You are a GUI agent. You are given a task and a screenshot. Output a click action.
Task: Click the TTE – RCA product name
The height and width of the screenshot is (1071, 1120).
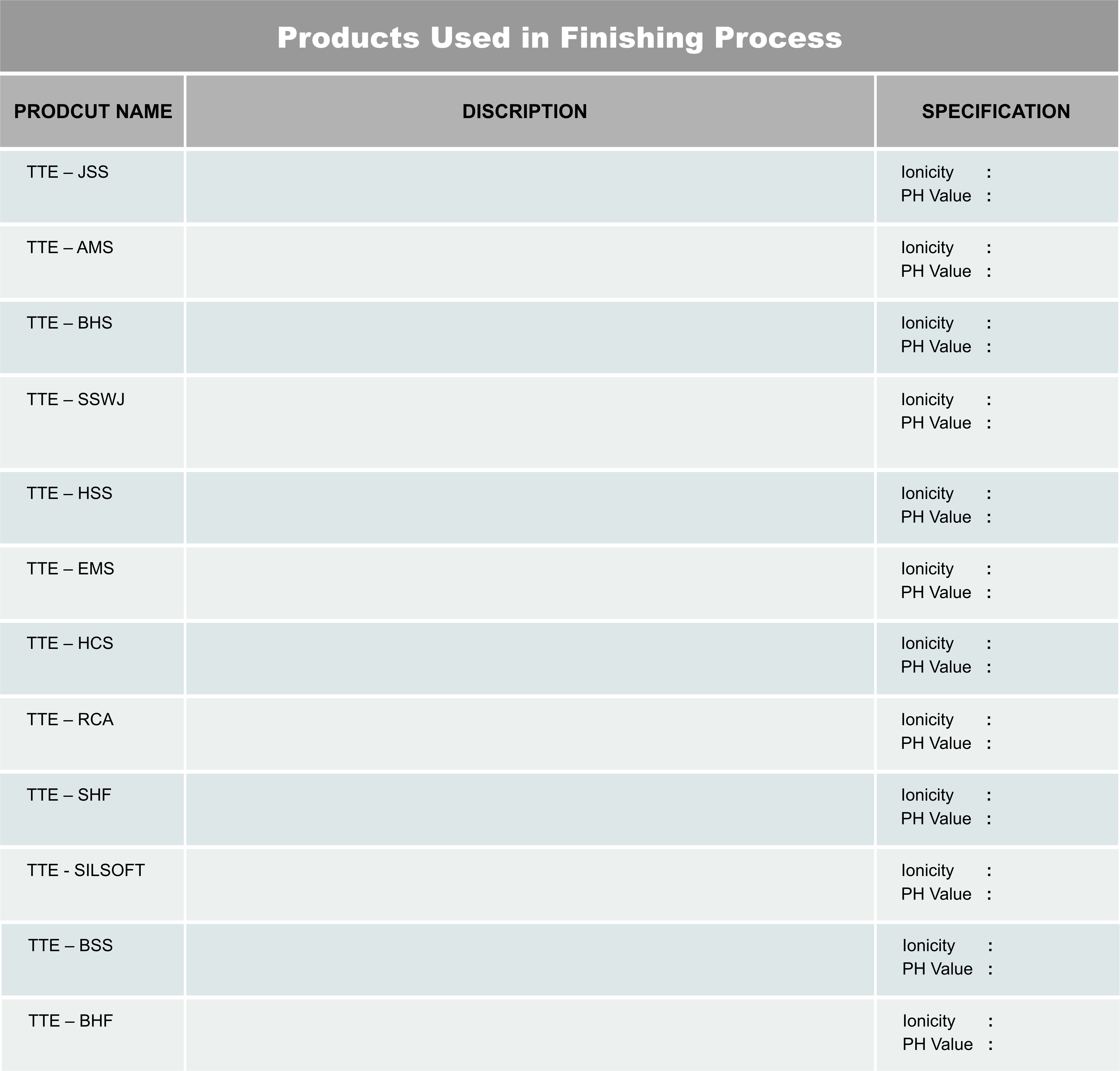pyautogui.click(x=70, y=719)
